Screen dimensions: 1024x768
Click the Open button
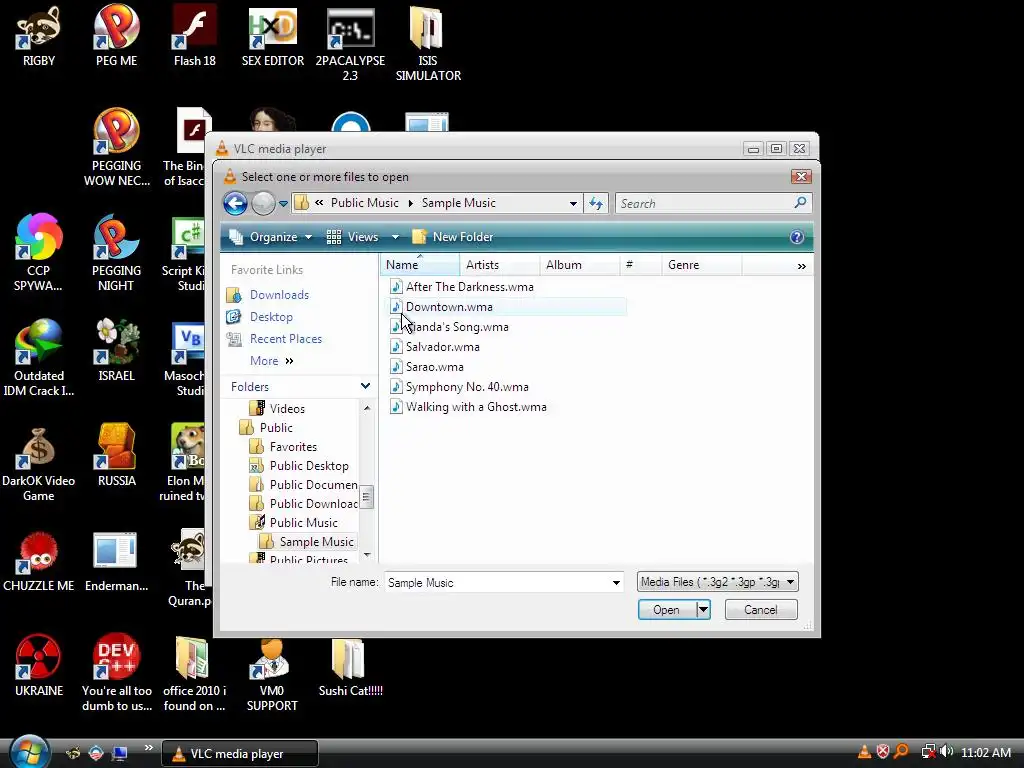tap(667, 610)
